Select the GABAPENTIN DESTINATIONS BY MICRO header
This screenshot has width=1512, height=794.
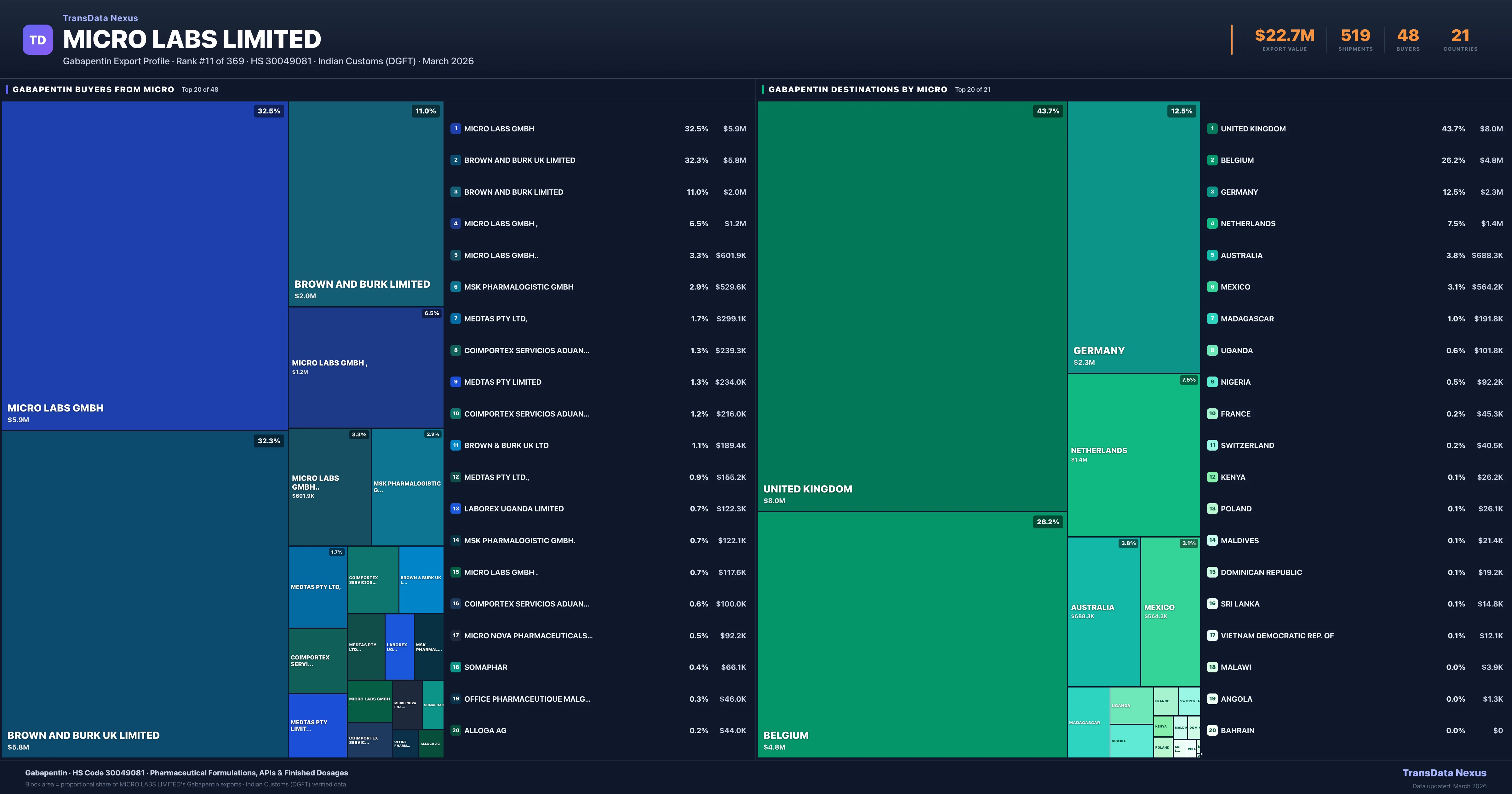tap(858, 89)
